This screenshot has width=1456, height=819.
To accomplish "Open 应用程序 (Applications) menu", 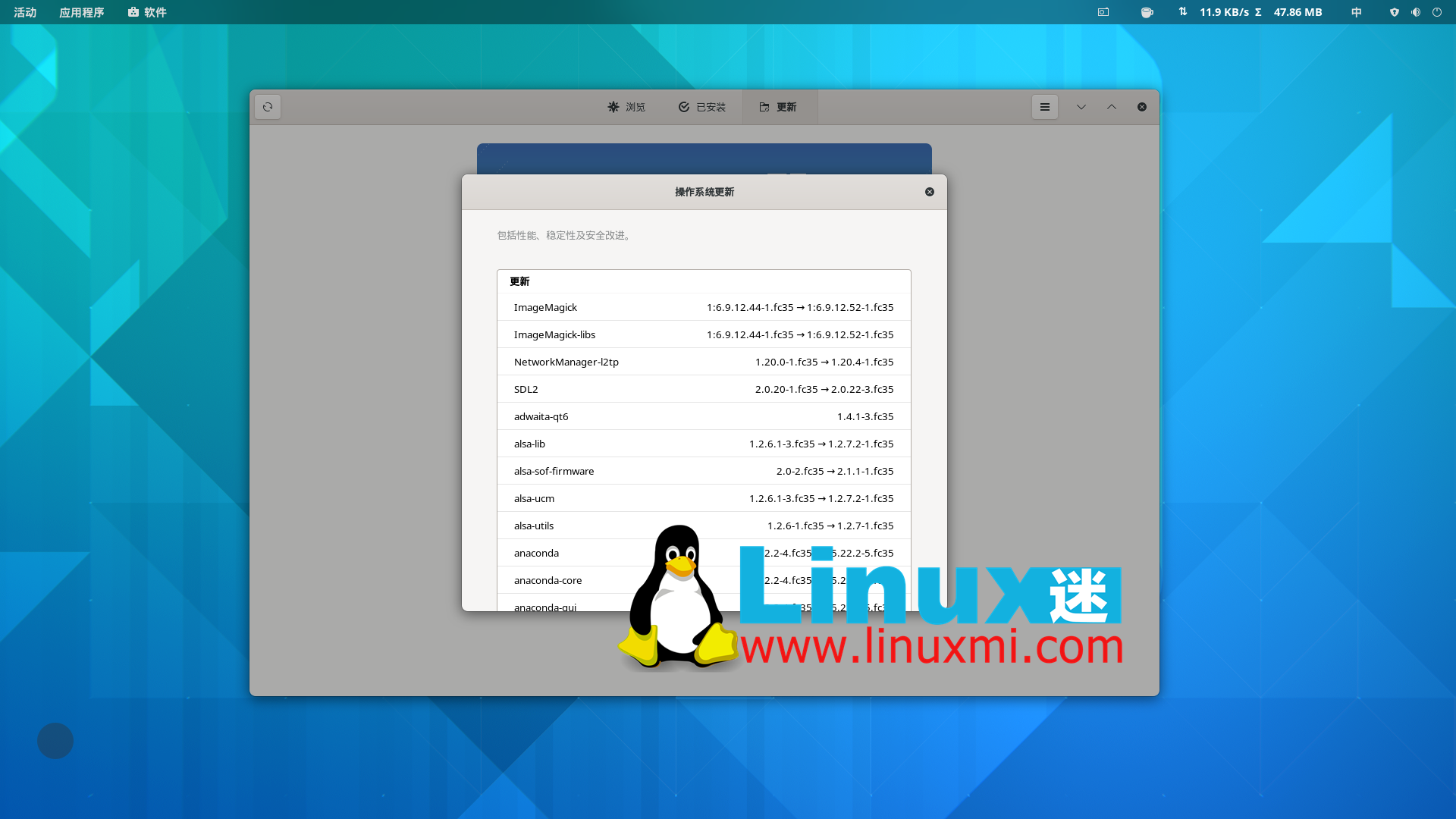I will point(81,11).
